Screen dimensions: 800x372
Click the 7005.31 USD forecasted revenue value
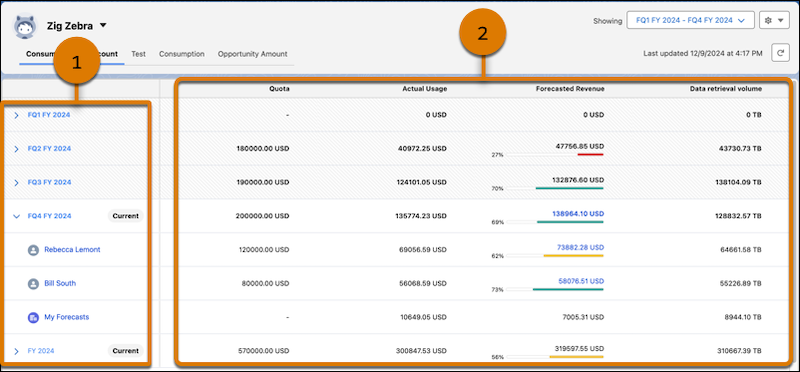click(x=582, y=317)
